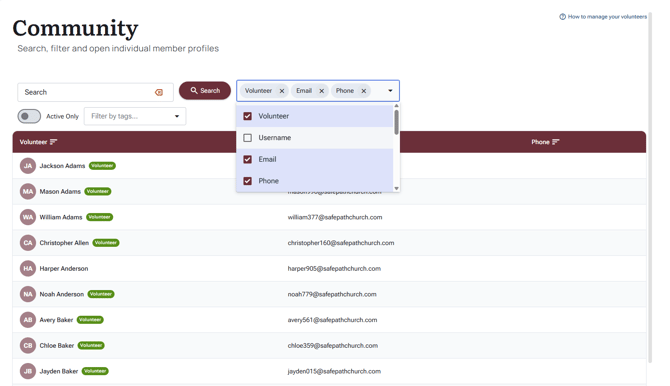
Task: Select the Email option label in dropdown
Action: coord(267,159)
